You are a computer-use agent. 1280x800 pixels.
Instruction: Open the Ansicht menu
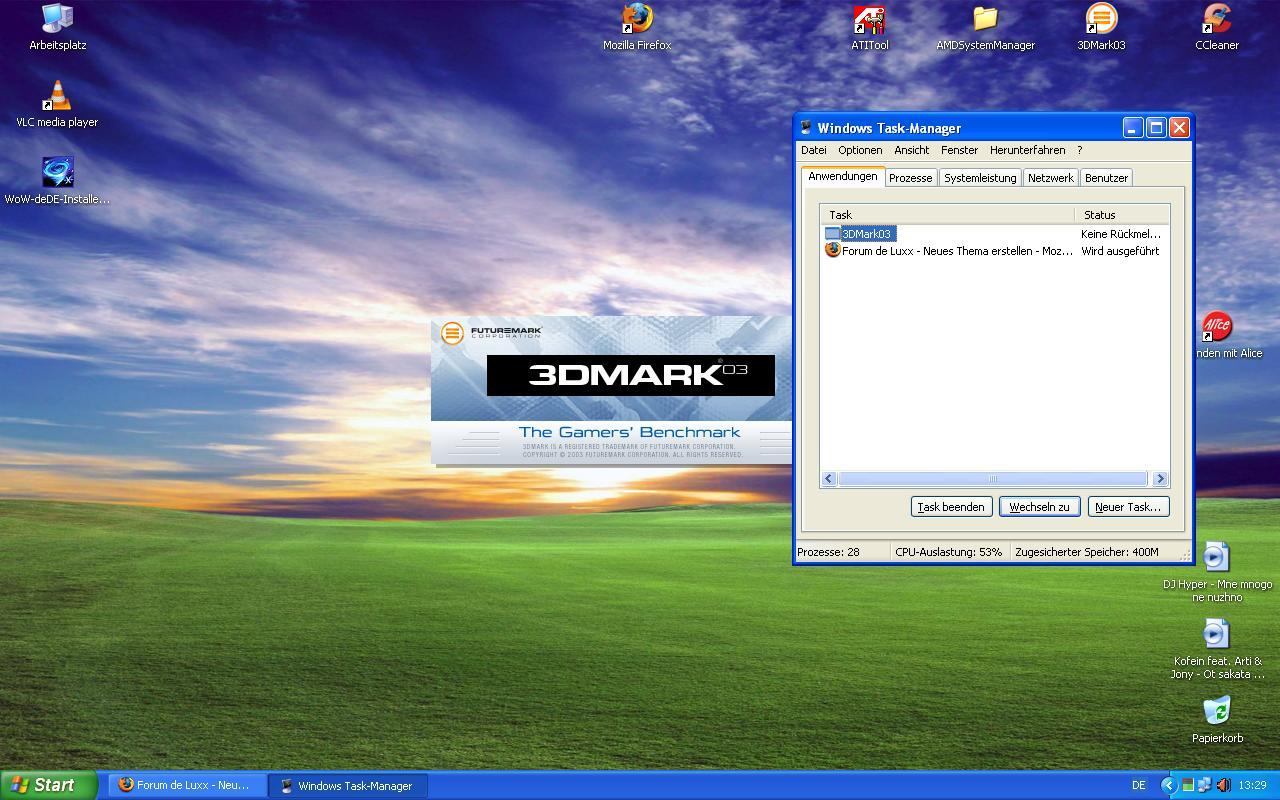[911, 150]
